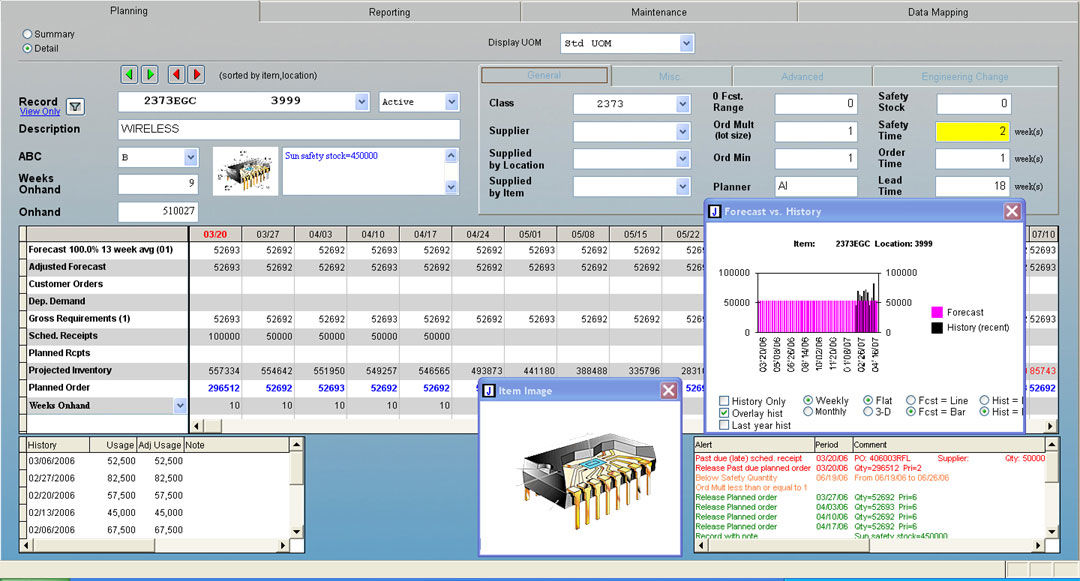This screenshot has width=1080, height=581.
Task: Open the General sub-tab
Action: tap(544, 75)
